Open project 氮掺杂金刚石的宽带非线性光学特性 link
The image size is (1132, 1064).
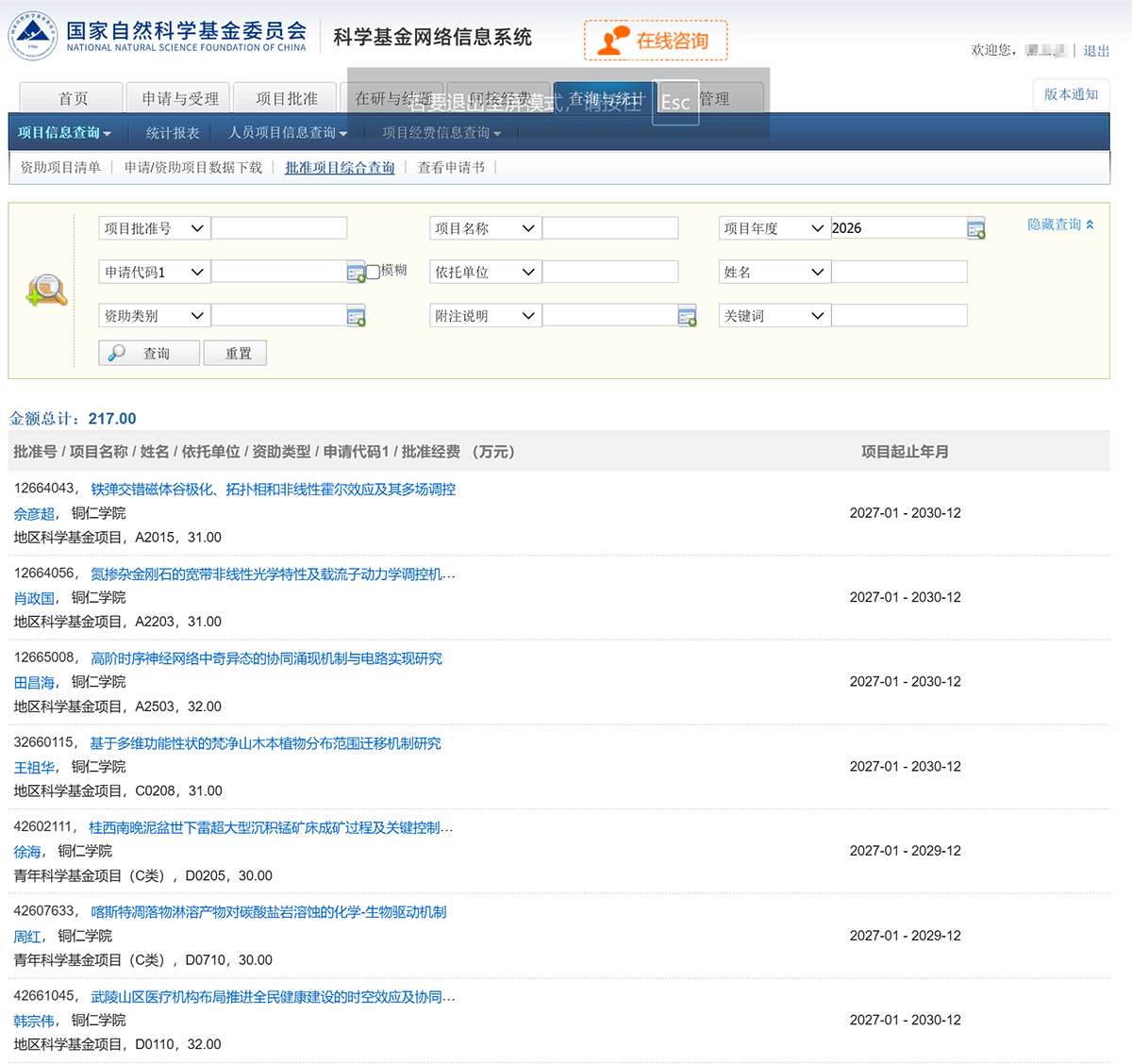[273, 574]
